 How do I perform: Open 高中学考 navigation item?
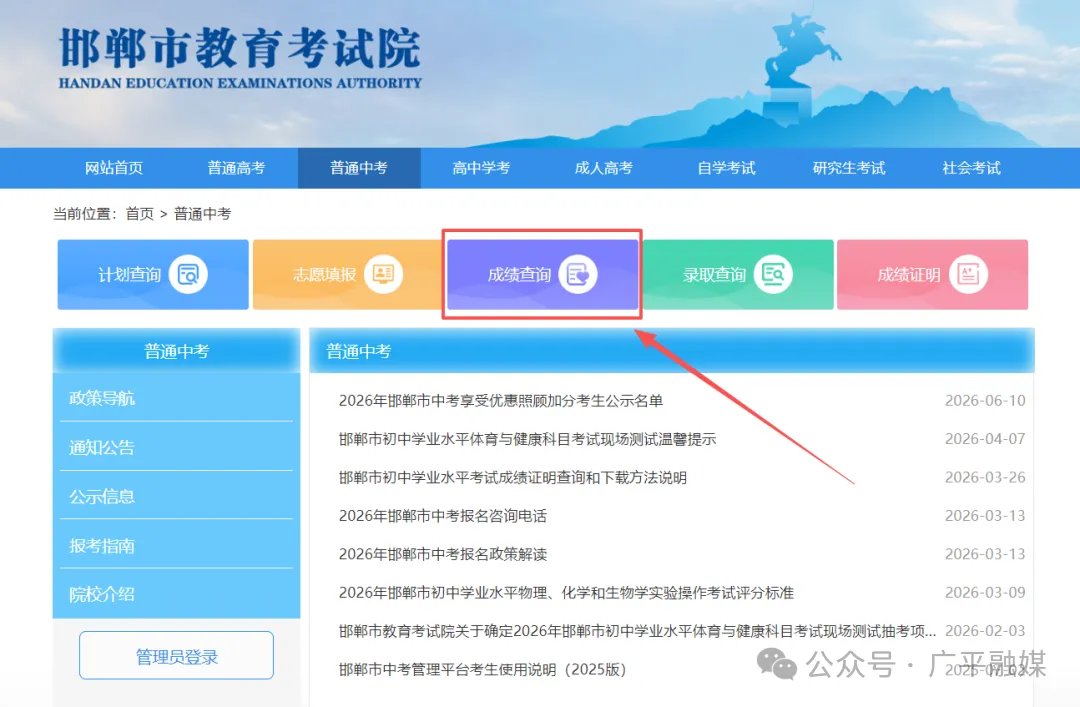coord(481,168)
